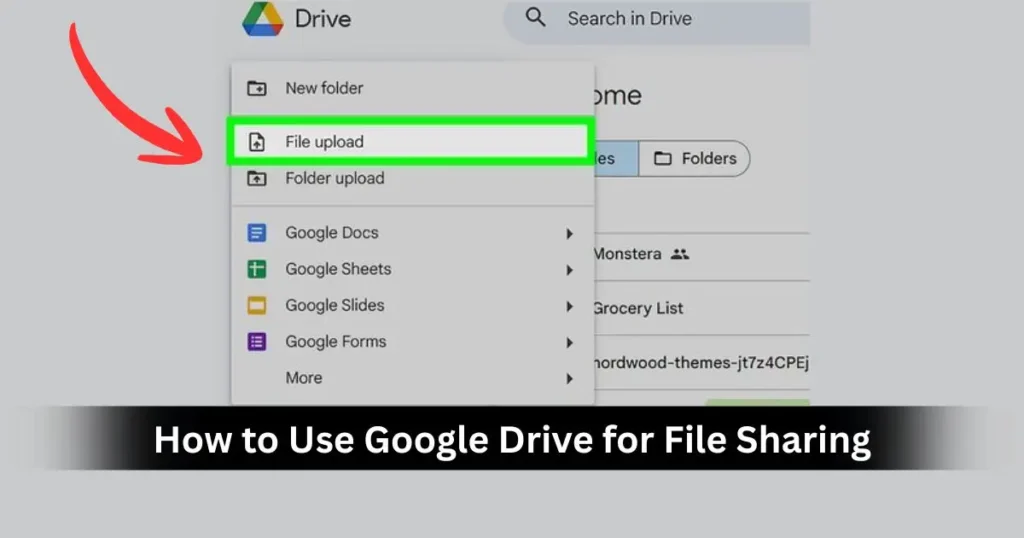Expand the Google Sheets submenu arrow
The image size is (1024, 538).
pyautogui.click(x=569, y=270)
